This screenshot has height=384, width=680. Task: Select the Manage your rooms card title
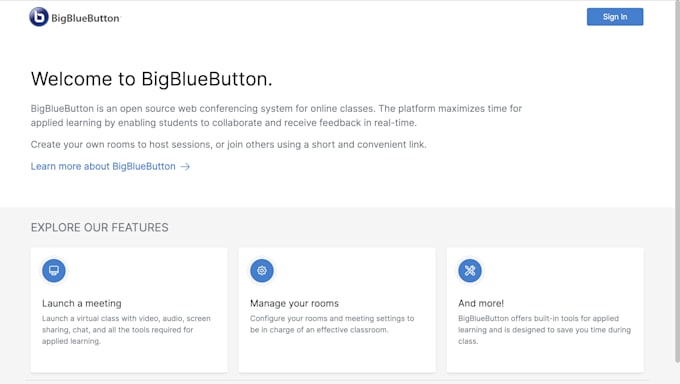[294, 303]
